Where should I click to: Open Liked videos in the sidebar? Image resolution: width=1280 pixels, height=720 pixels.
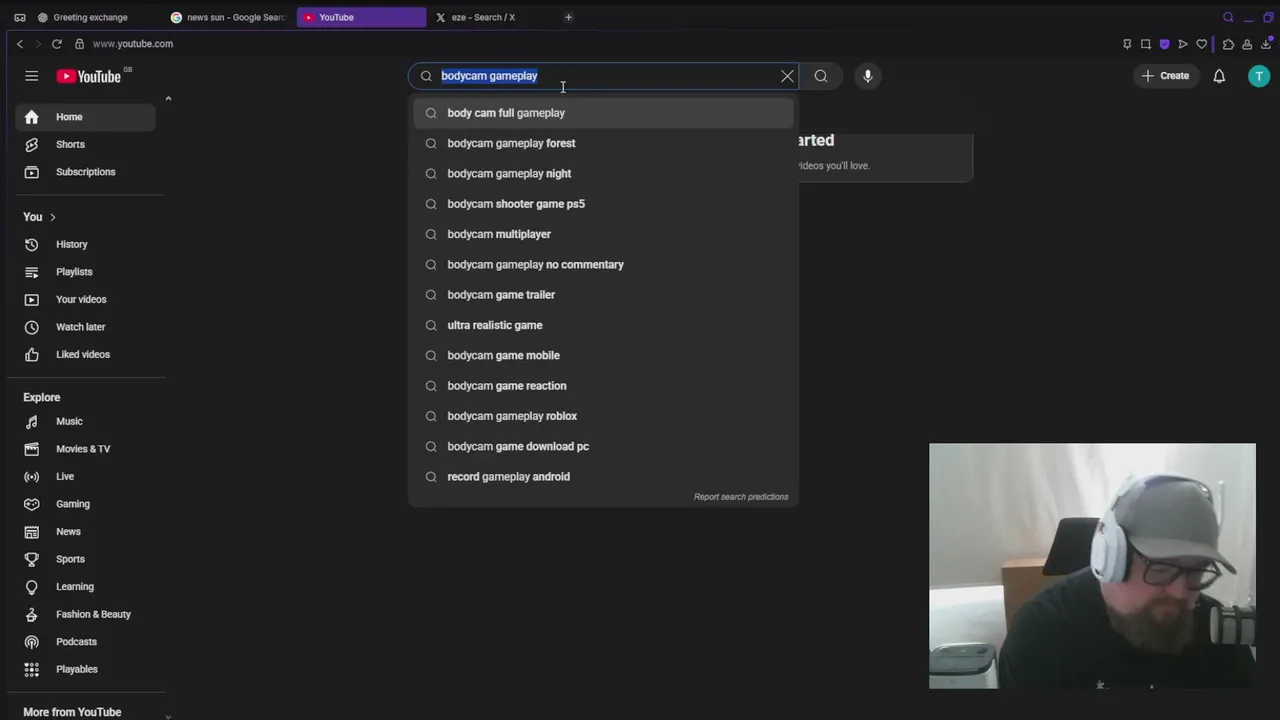[x=85, y=354]
